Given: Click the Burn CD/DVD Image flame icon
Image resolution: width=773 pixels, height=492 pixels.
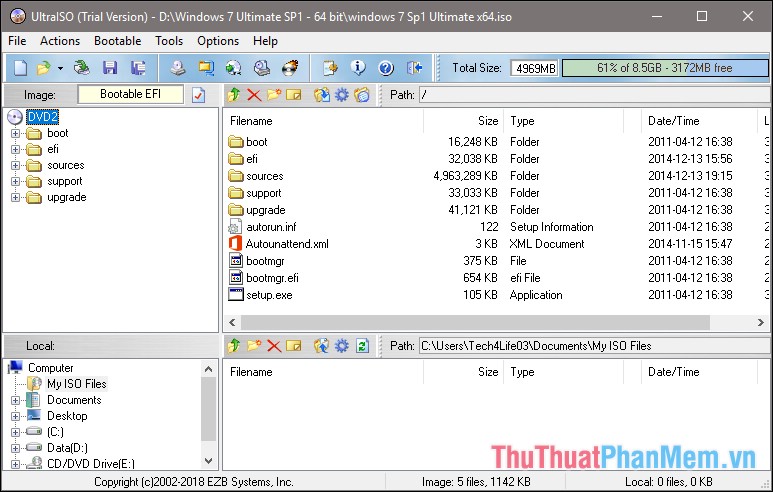Looking at the screenshot, I should pos(290,68).
